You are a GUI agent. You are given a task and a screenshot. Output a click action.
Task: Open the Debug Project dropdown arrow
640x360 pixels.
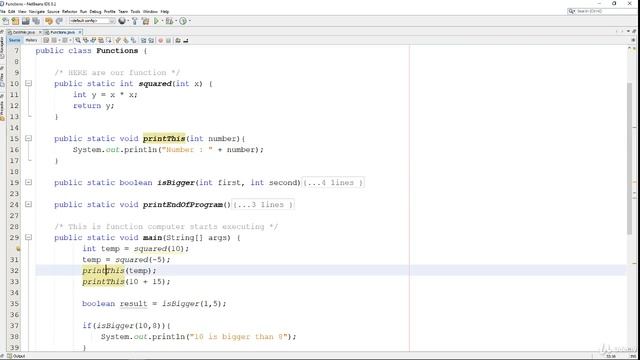pyautogui.click(x=176, y=21)
